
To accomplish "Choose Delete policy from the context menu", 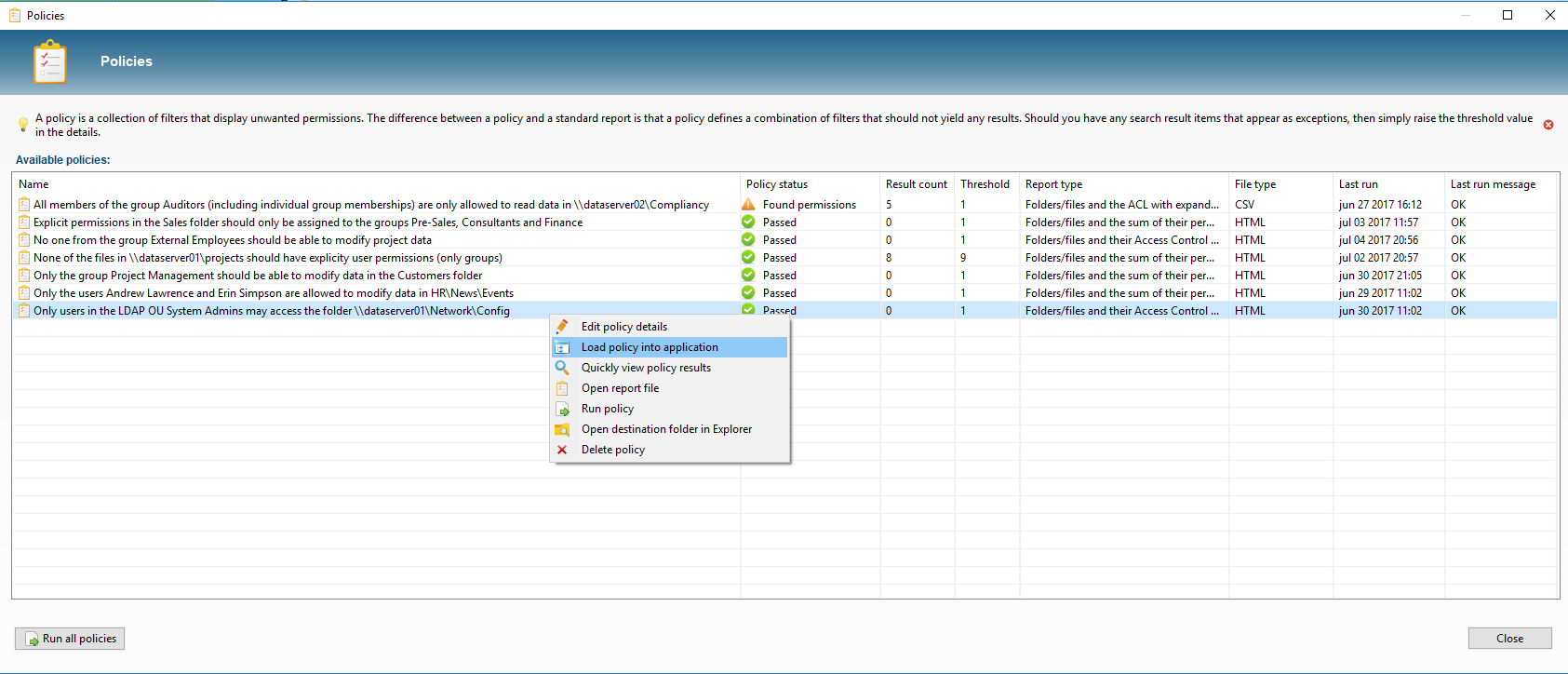I will 612,450.
